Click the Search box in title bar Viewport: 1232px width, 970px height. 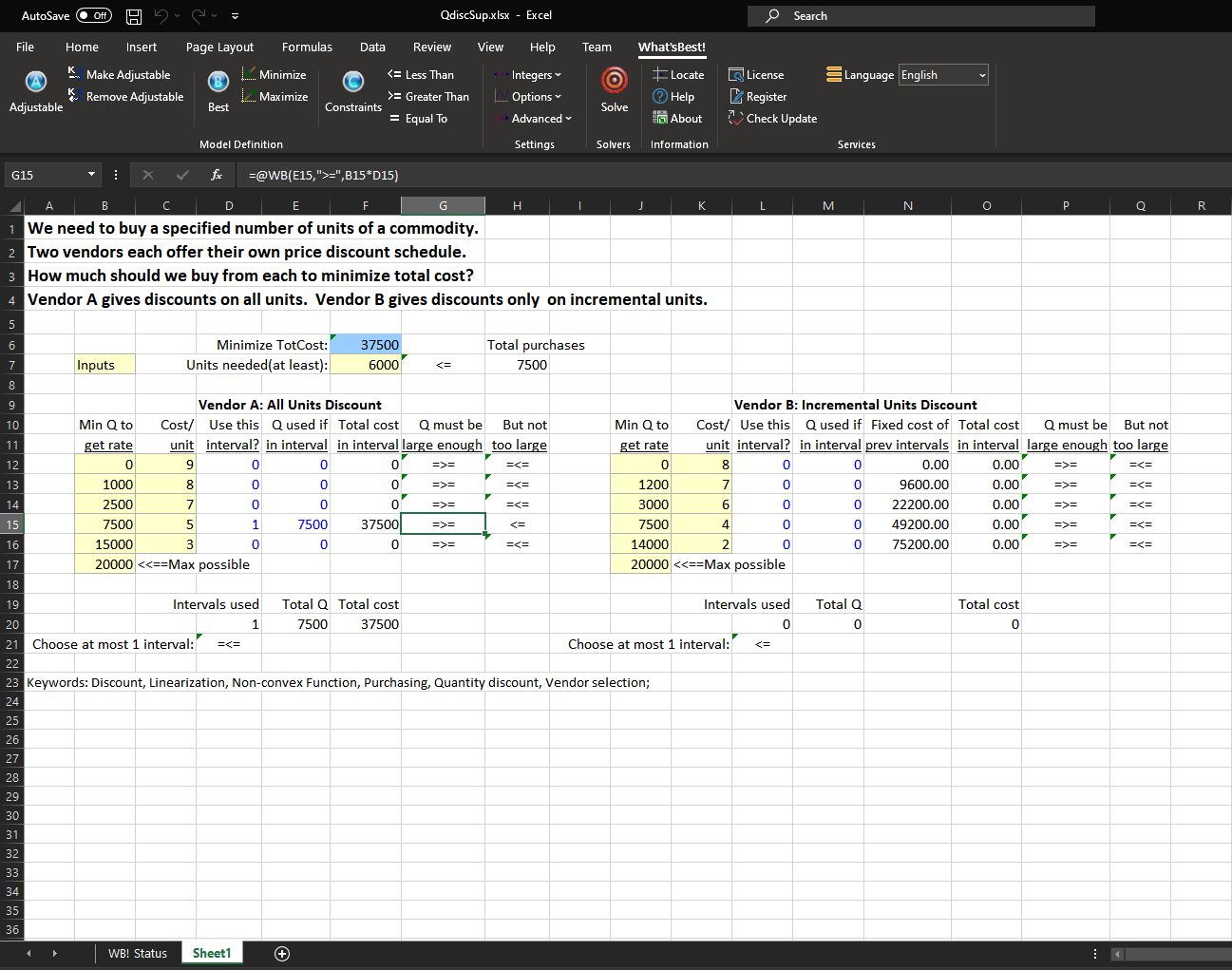coord(921,16)
